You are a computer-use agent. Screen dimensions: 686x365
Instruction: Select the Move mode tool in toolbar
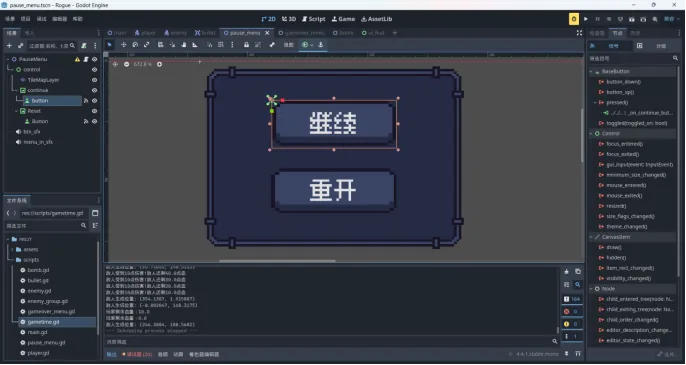pos(123,45)
